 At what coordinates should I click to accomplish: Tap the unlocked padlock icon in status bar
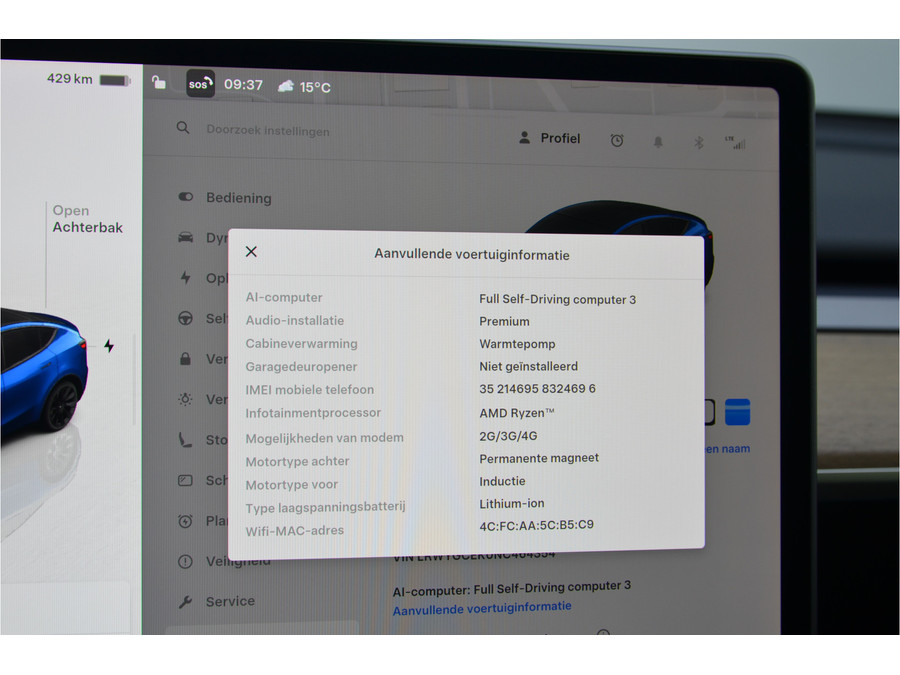159,82
